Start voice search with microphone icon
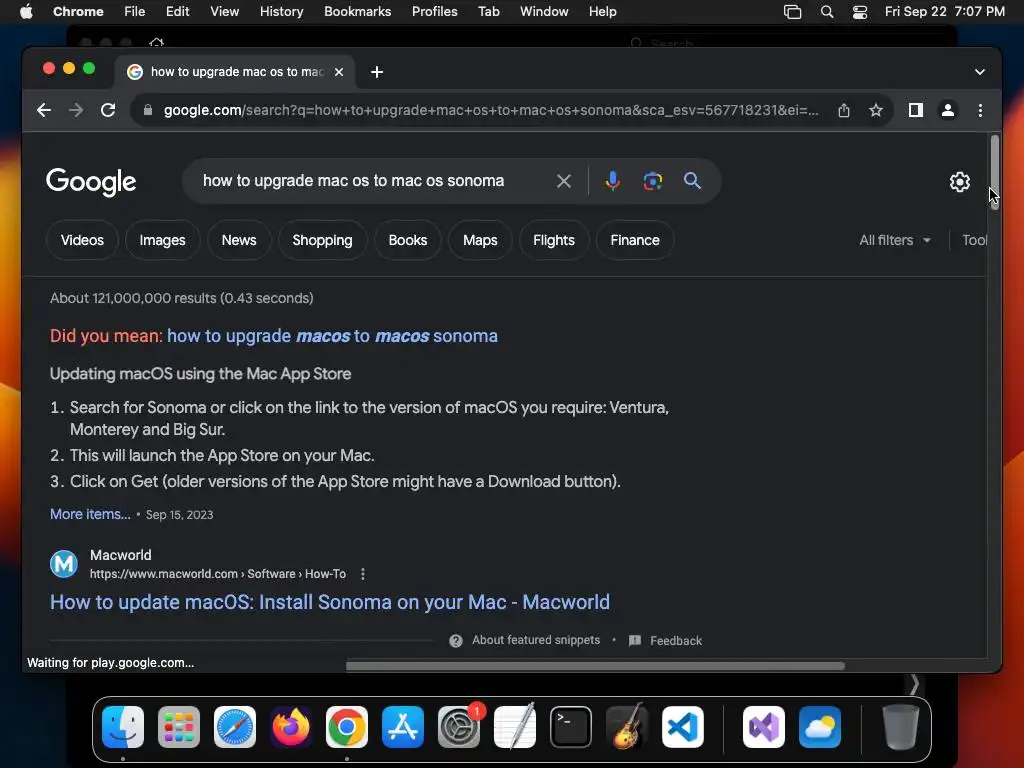The height and width of the screenshot is (768, 1024). tap(613, 181)
